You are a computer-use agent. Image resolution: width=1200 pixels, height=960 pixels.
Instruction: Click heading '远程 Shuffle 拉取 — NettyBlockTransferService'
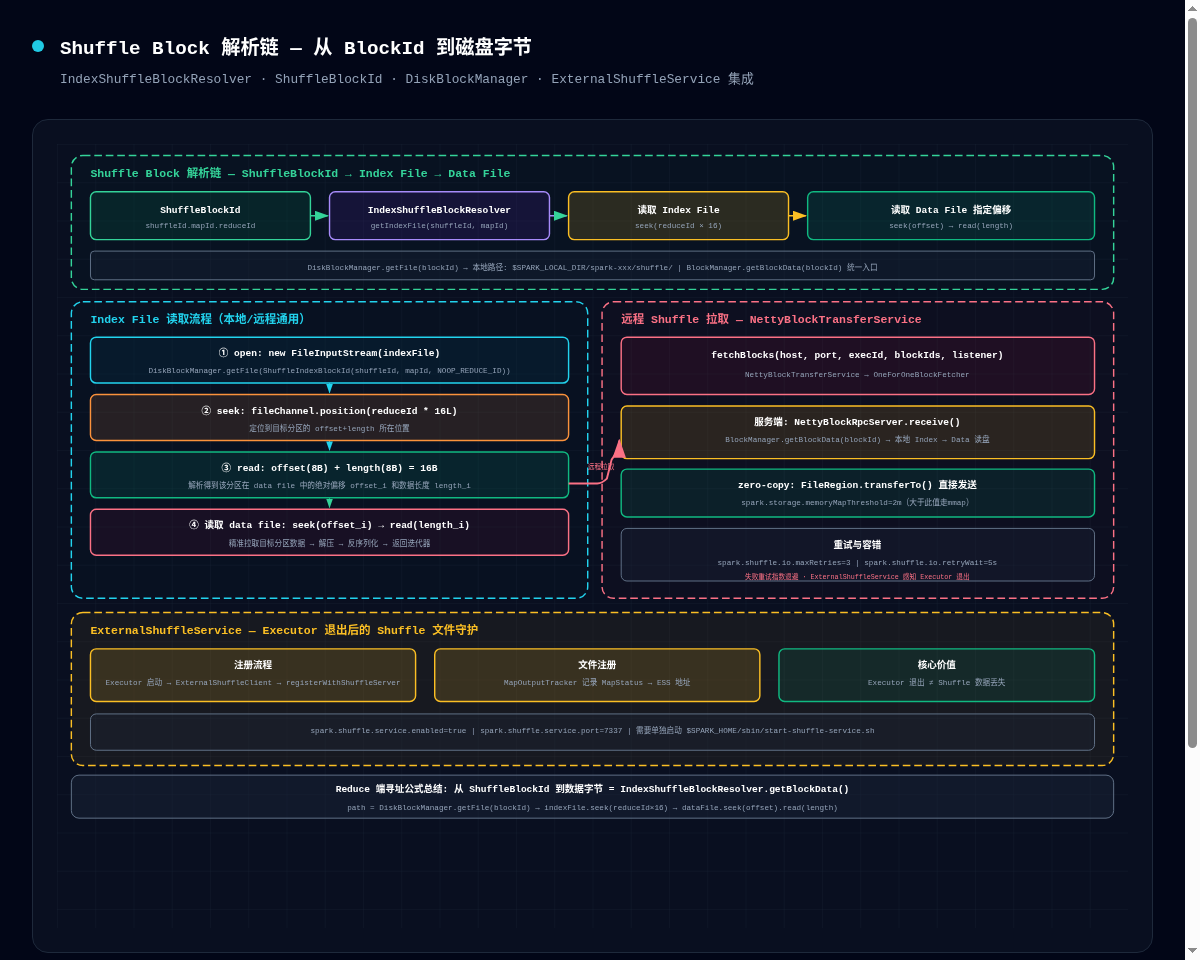click(x=771, y=319)
